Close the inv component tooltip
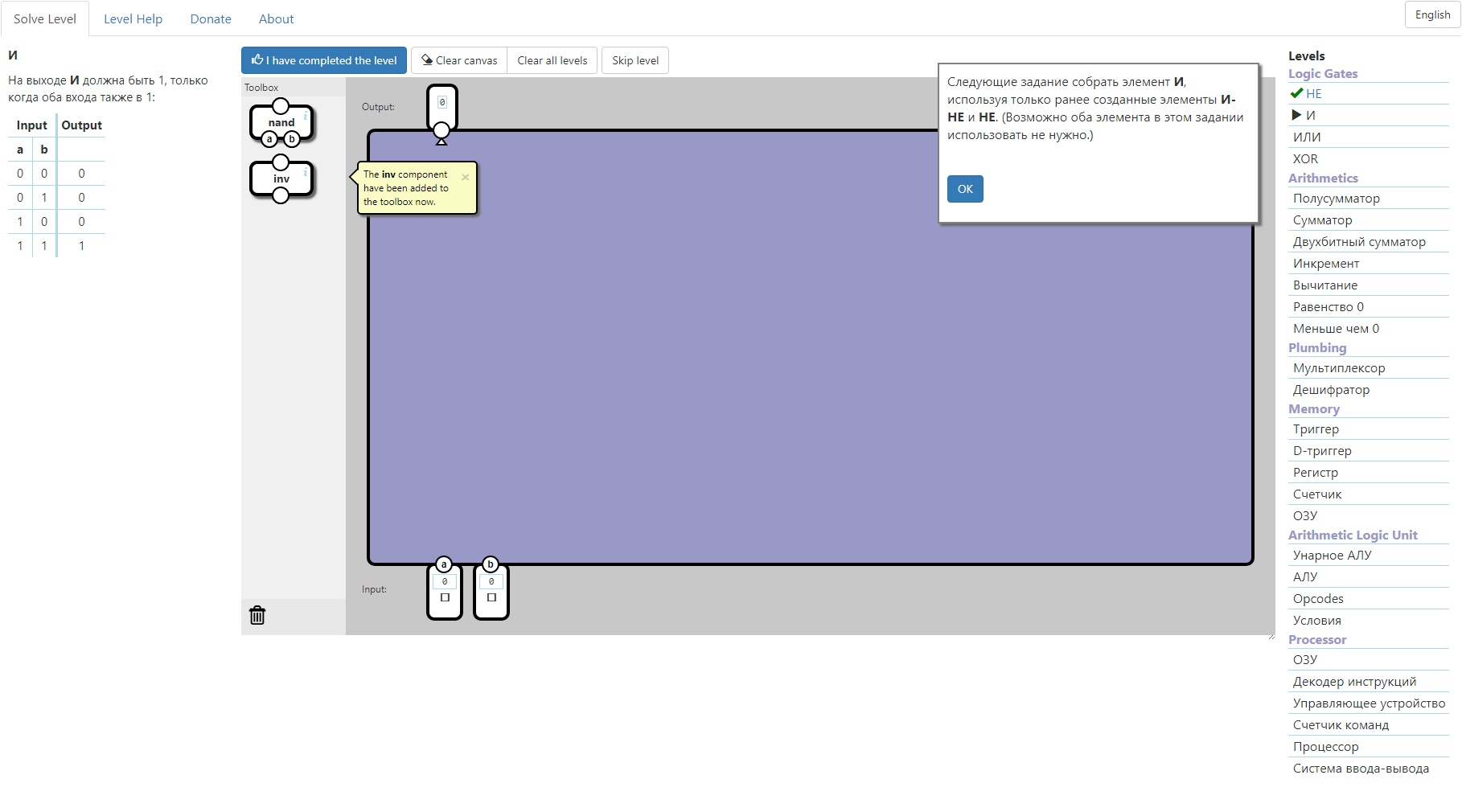 (465, 177)
